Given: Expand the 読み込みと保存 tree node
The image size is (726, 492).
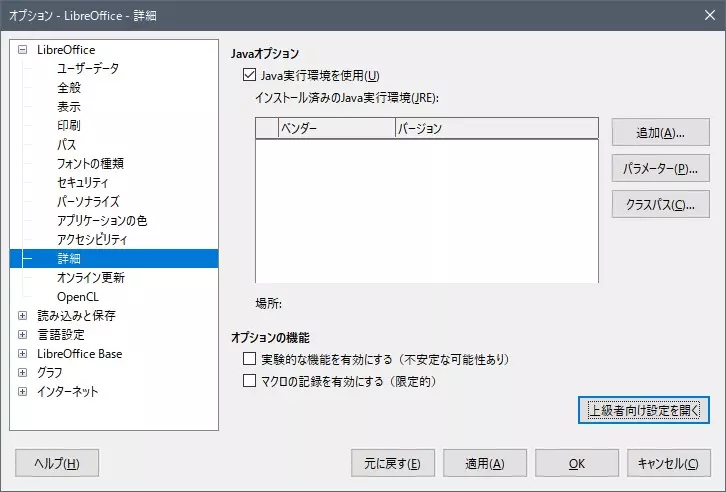Looking at the screenshot, I should [23, 315].
